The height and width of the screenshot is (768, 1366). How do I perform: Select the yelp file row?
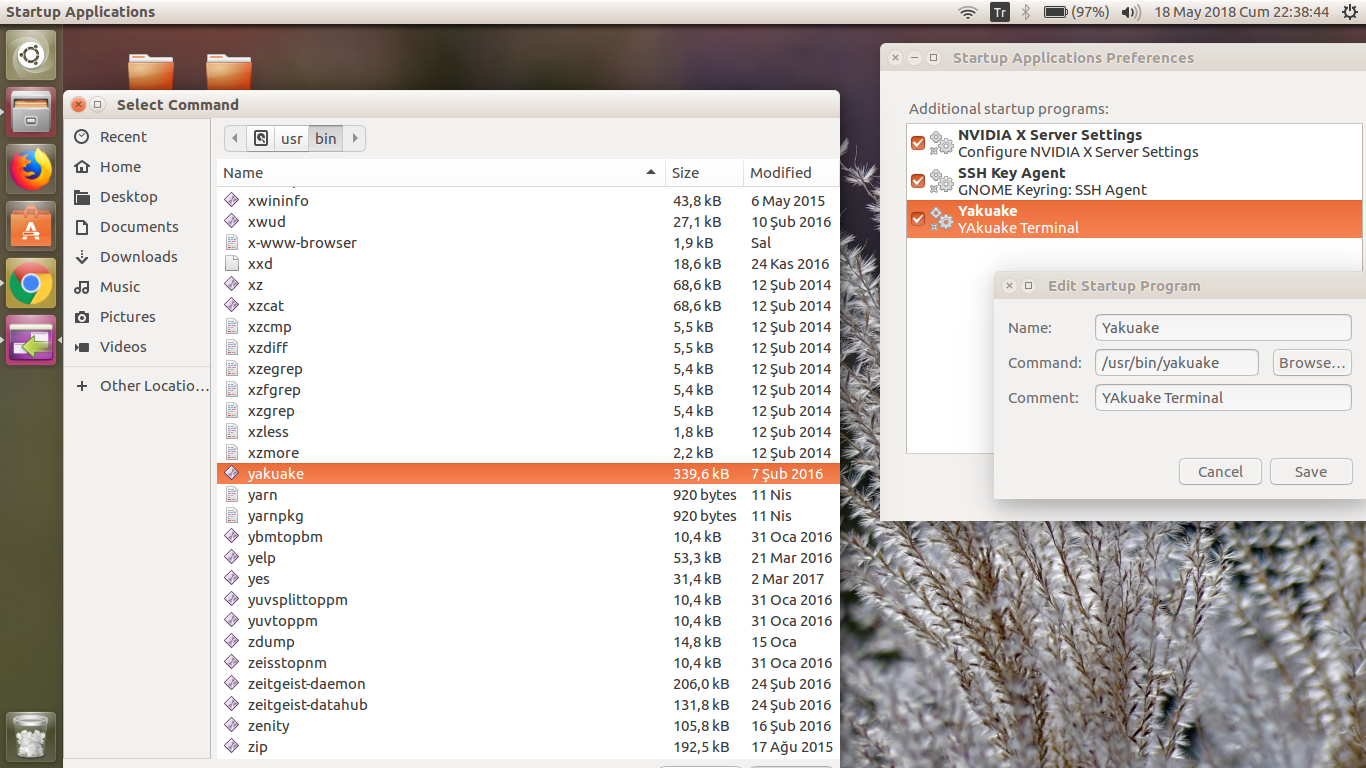[527, 558]
